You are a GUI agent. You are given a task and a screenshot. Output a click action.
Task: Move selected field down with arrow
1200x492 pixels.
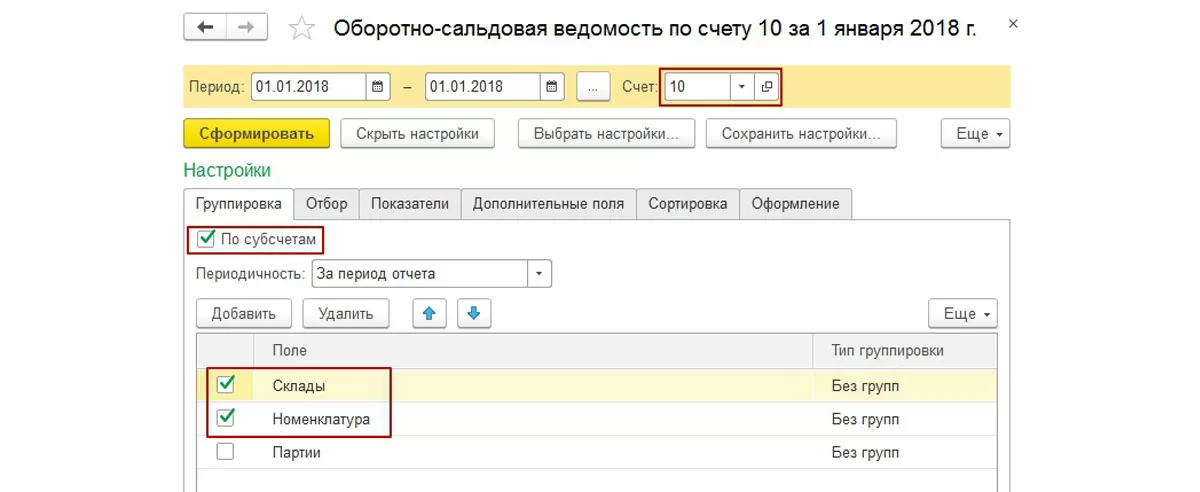click(474, 313)
